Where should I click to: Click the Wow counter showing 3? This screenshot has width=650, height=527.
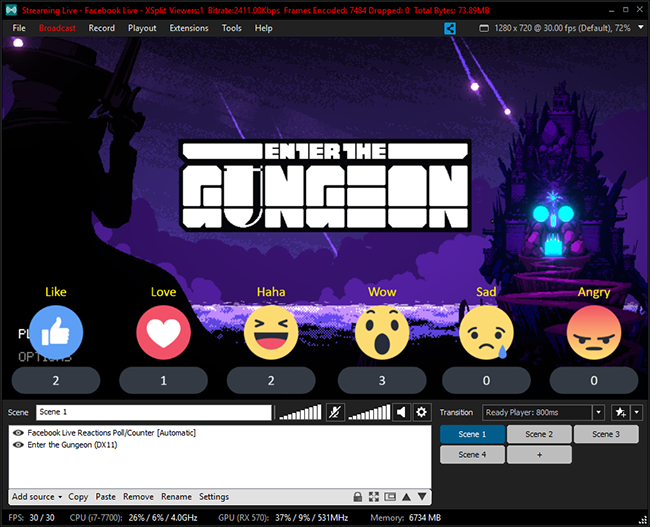(x=382, y=380)
